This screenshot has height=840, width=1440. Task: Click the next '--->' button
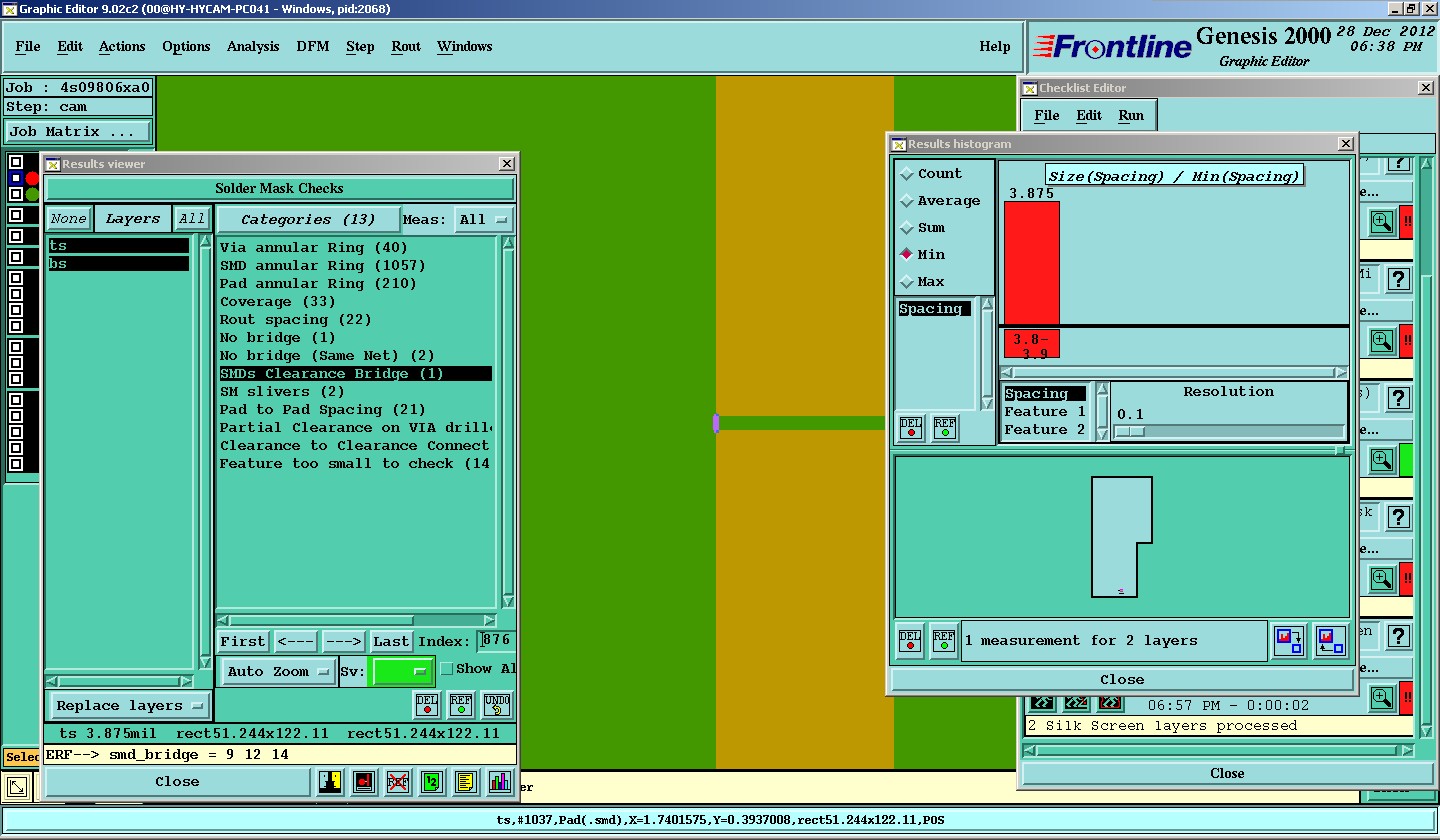click(x=343, y=642)
